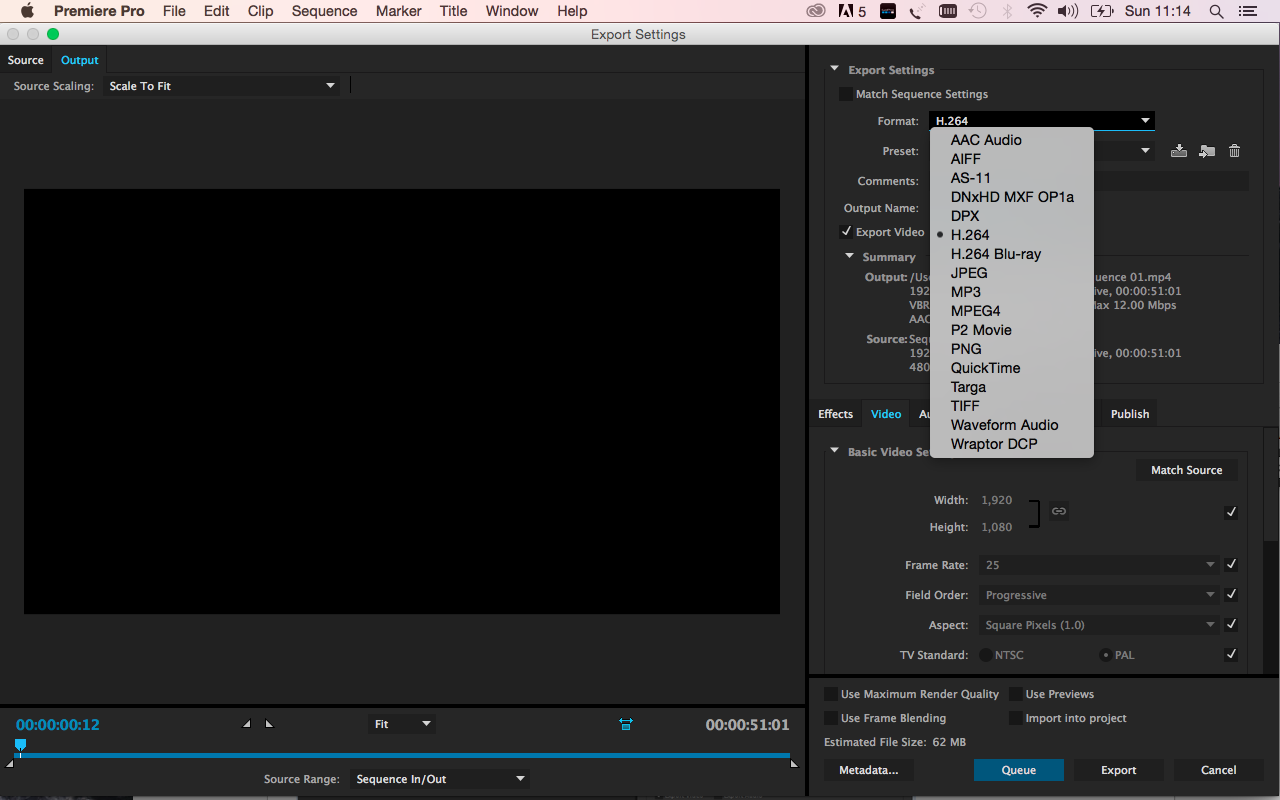1280x800 pixels.
Task: Click the volume icon in menu bar
Action: (1068, 11)
